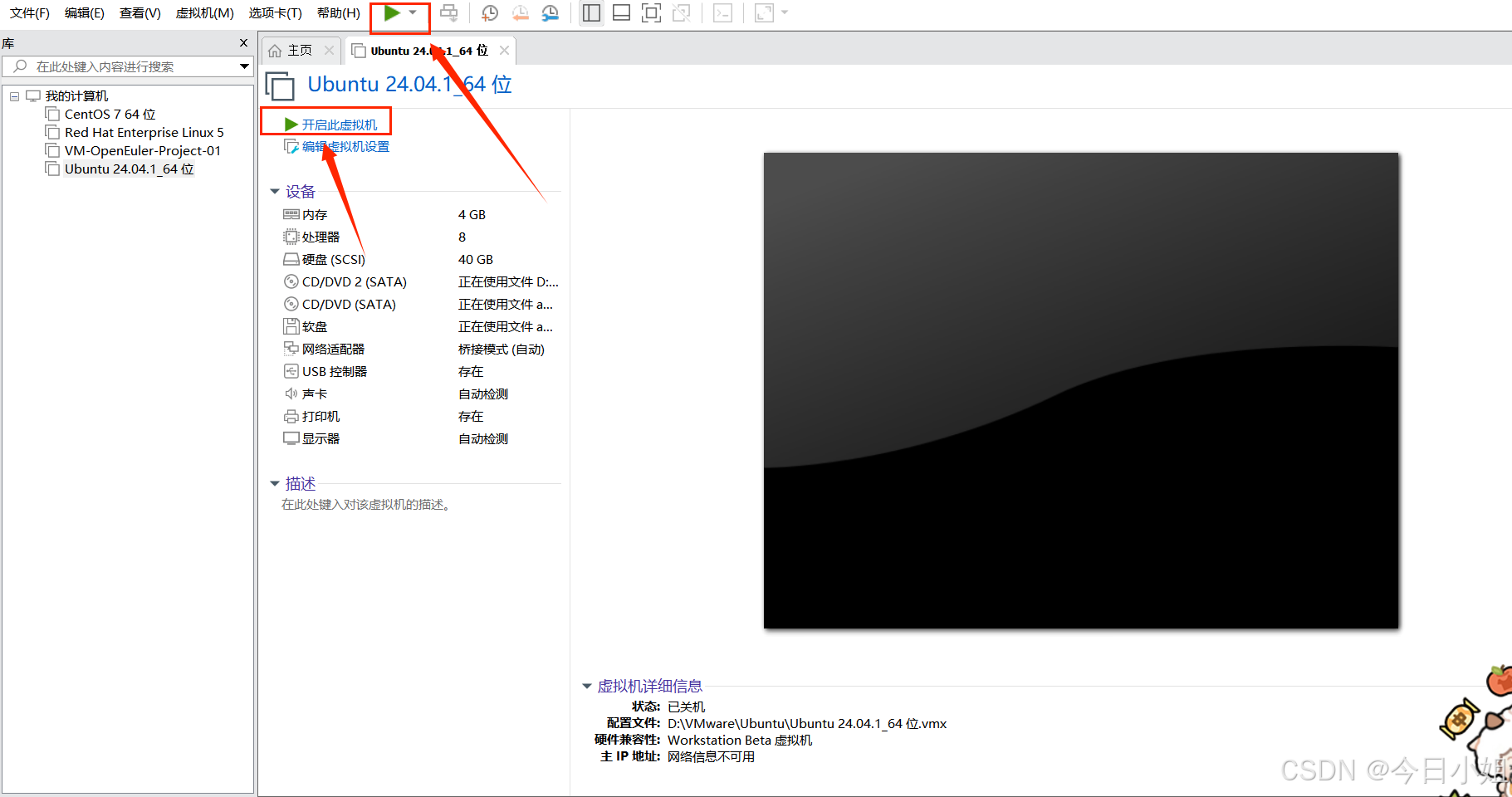Click the 打印机 printer device icon
The width and height of the screenshot is (1512, 797).
291,416
